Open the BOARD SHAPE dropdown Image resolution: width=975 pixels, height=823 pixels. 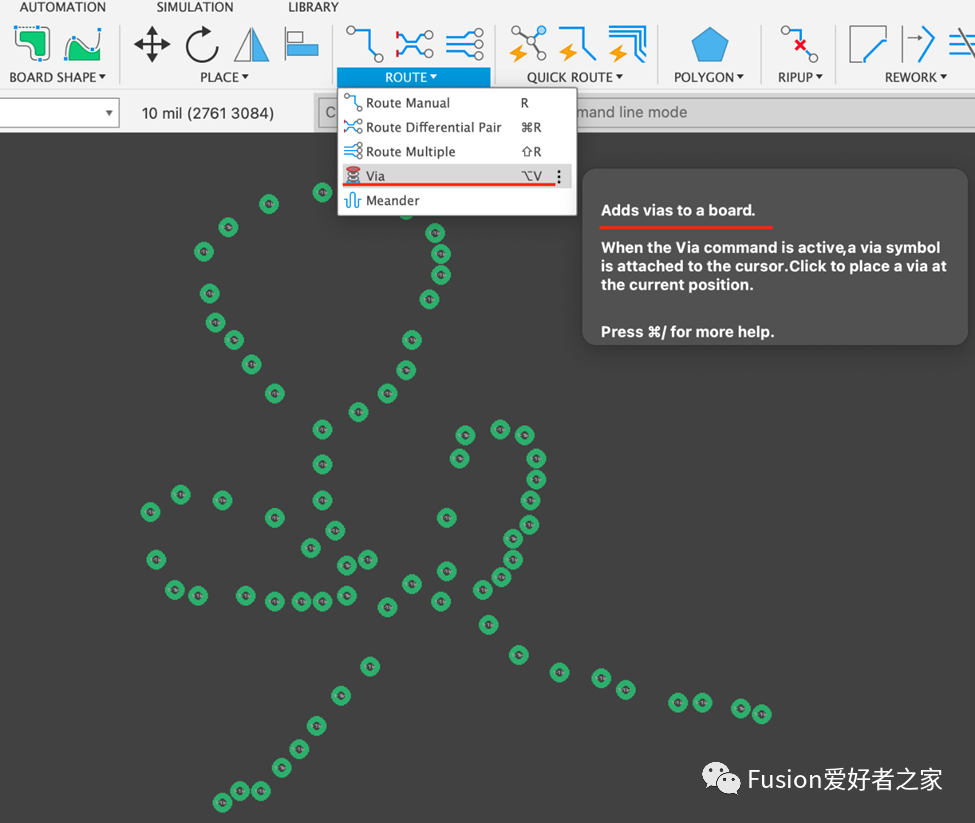(57, 77)
